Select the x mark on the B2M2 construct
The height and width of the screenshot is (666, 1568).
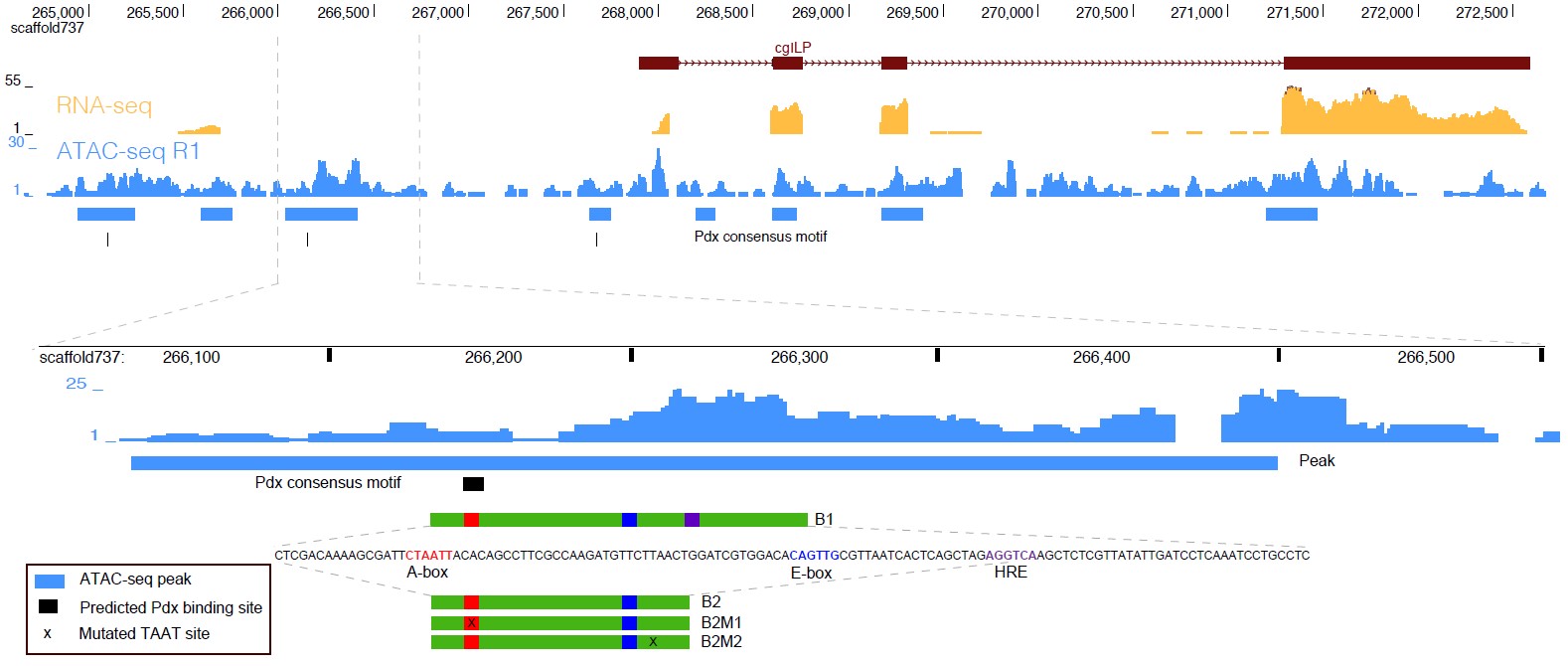tap(653, 642)
